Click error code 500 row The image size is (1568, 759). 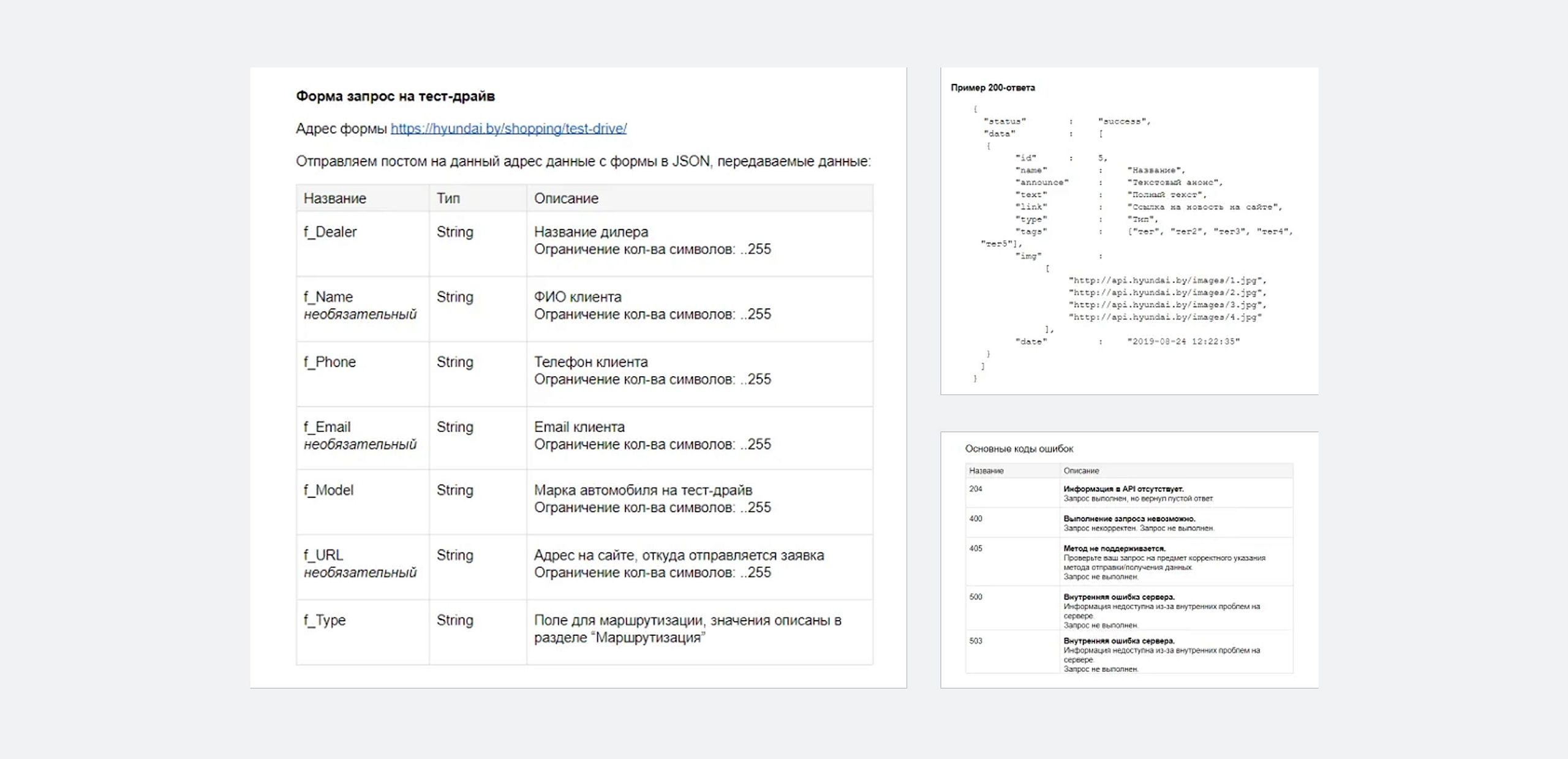976,597
